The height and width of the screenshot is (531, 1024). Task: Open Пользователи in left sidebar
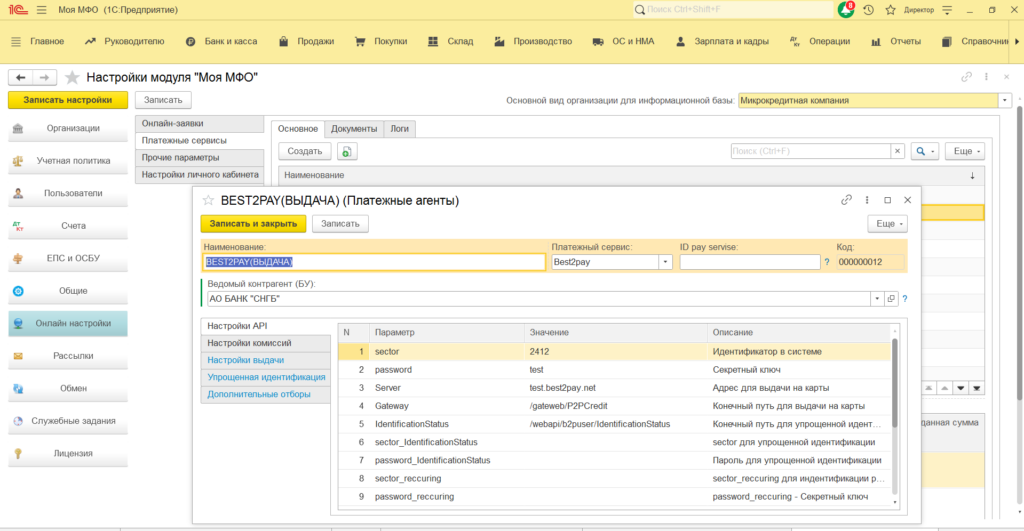click(68, 193)
